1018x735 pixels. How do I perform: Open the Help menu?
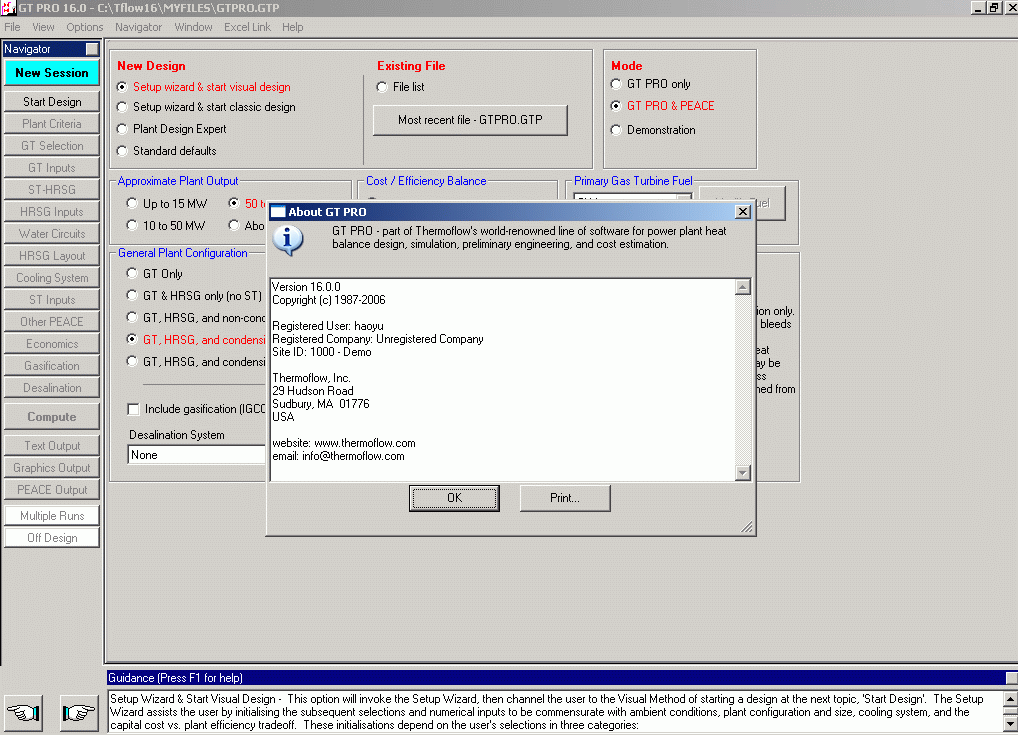tap(293, 27)
